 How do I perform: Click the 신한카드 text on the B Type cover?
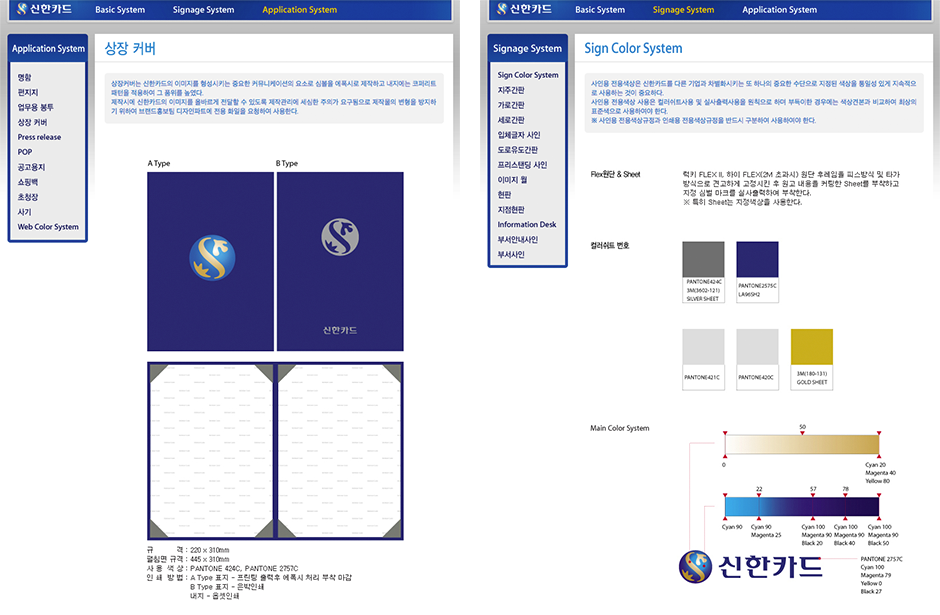[x=340, y=330]
